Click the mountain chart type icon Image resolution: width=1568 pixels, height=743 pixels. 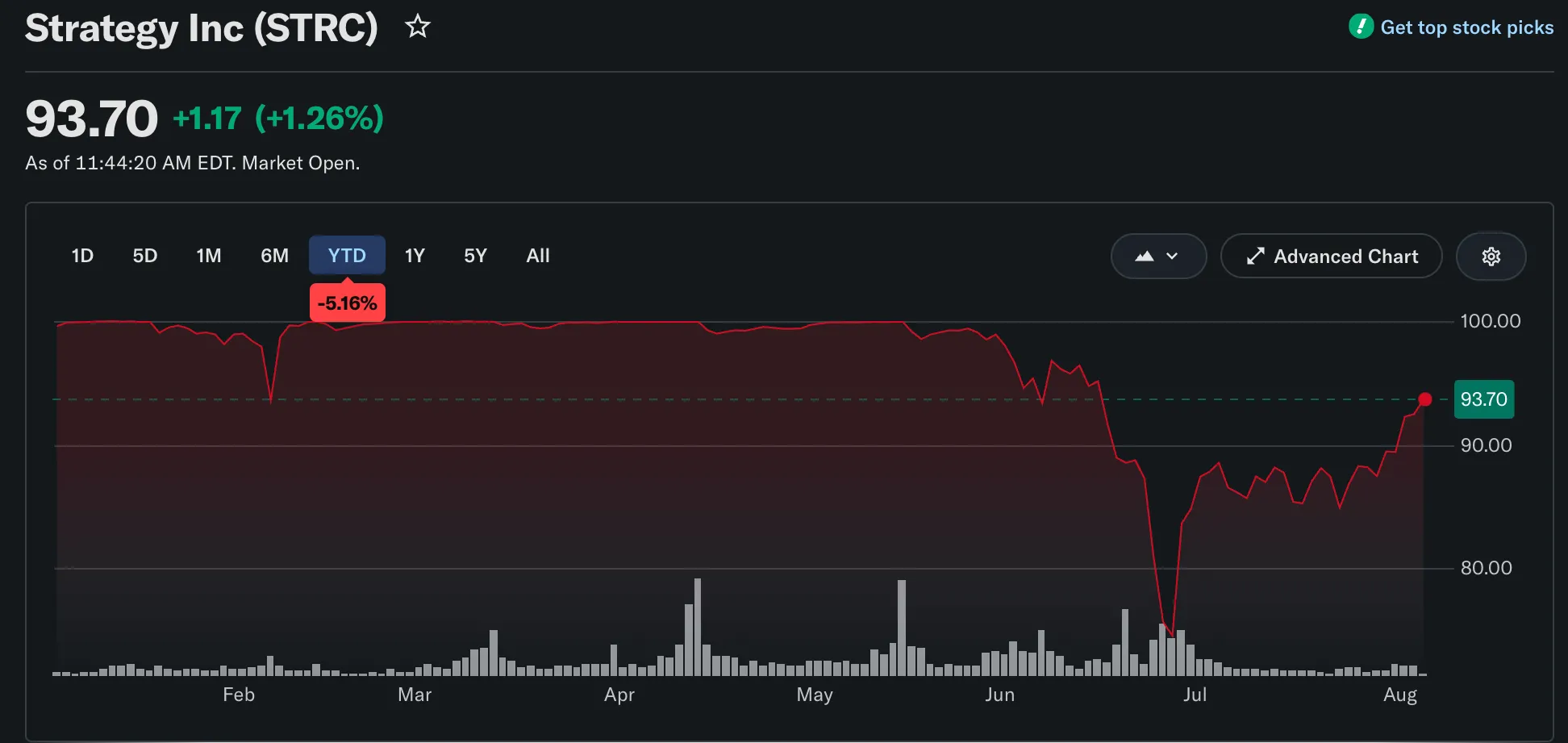tap(1145, 257)
